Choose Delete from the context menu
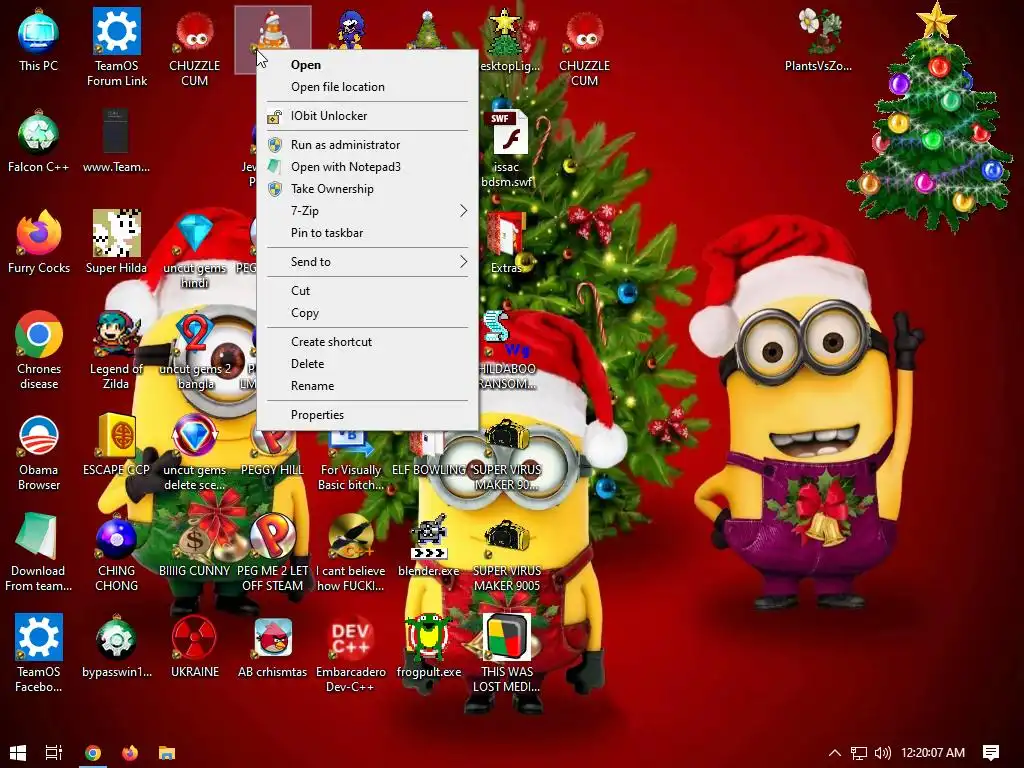 (x=368, y=364)
